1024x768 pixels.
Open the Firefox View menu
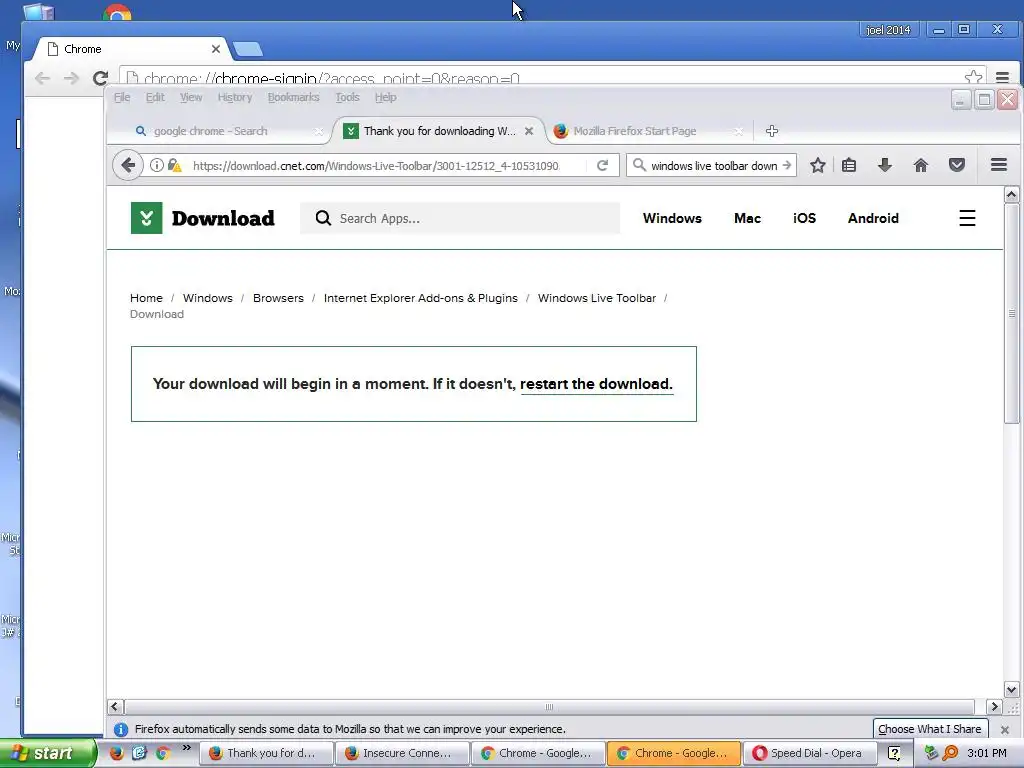tap(191, 97)
